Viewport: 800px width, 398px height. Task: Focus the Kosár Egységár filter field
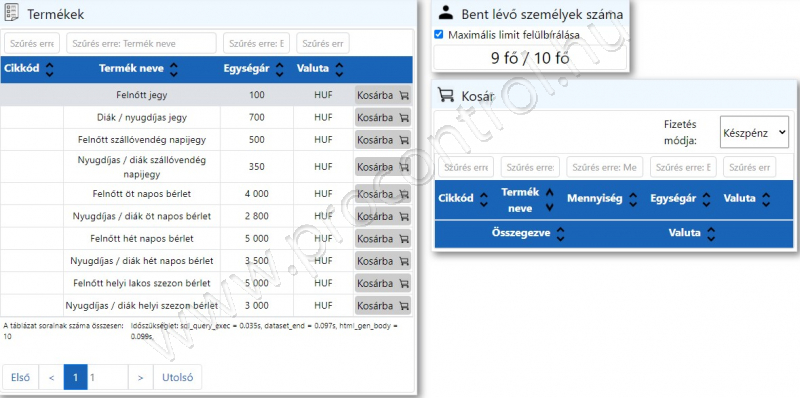click(x=683, y=167)
